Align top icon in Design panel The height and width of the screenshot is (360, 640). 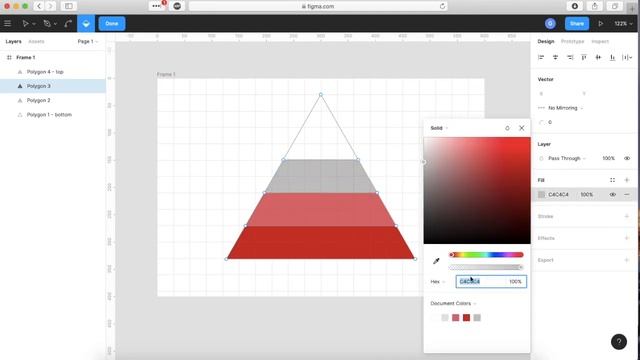coord(584,58)
